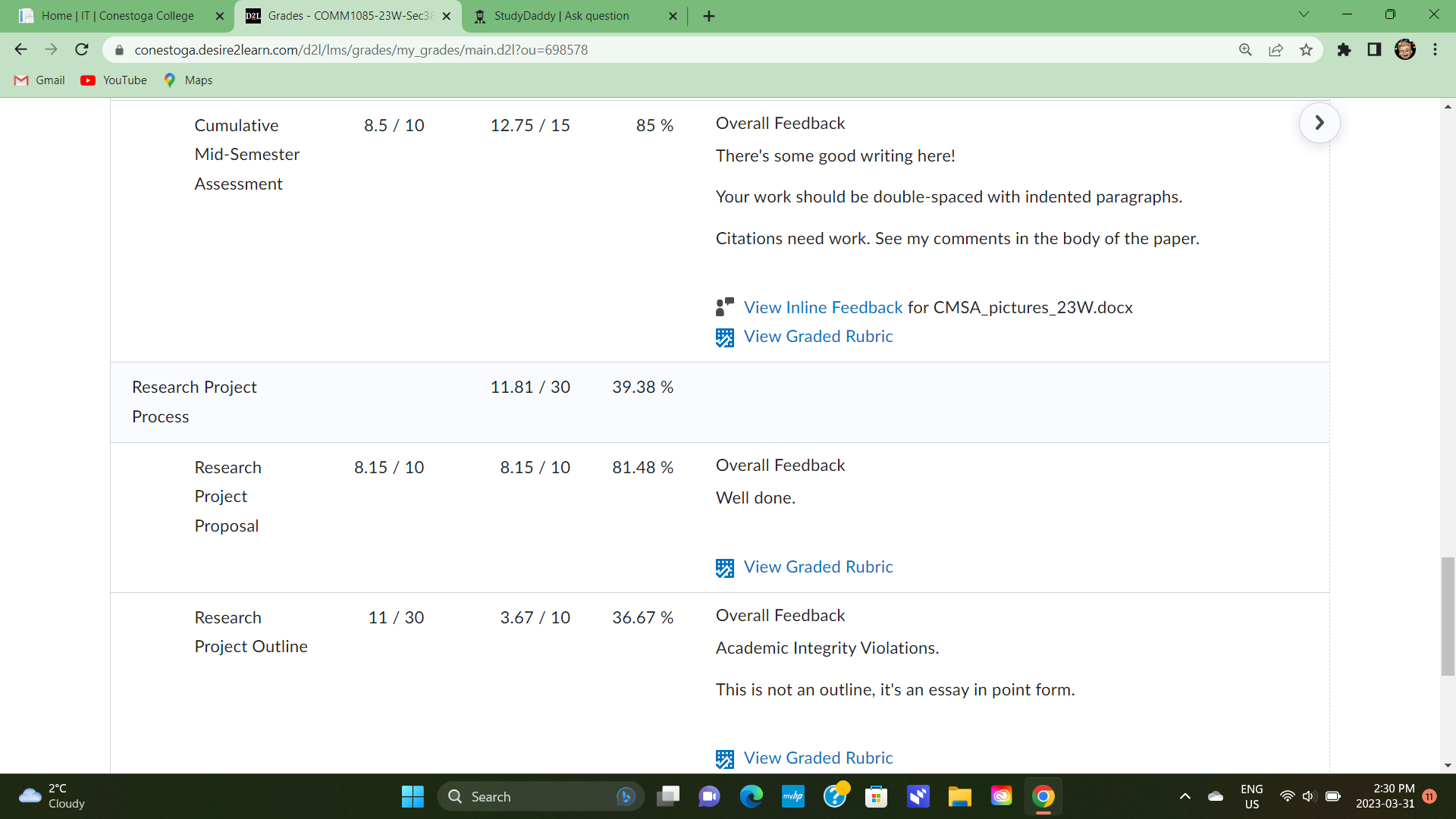The image size is (1456, 819).
Task: Open the zoom magnifier icon in address bar
Action: 1245,50
